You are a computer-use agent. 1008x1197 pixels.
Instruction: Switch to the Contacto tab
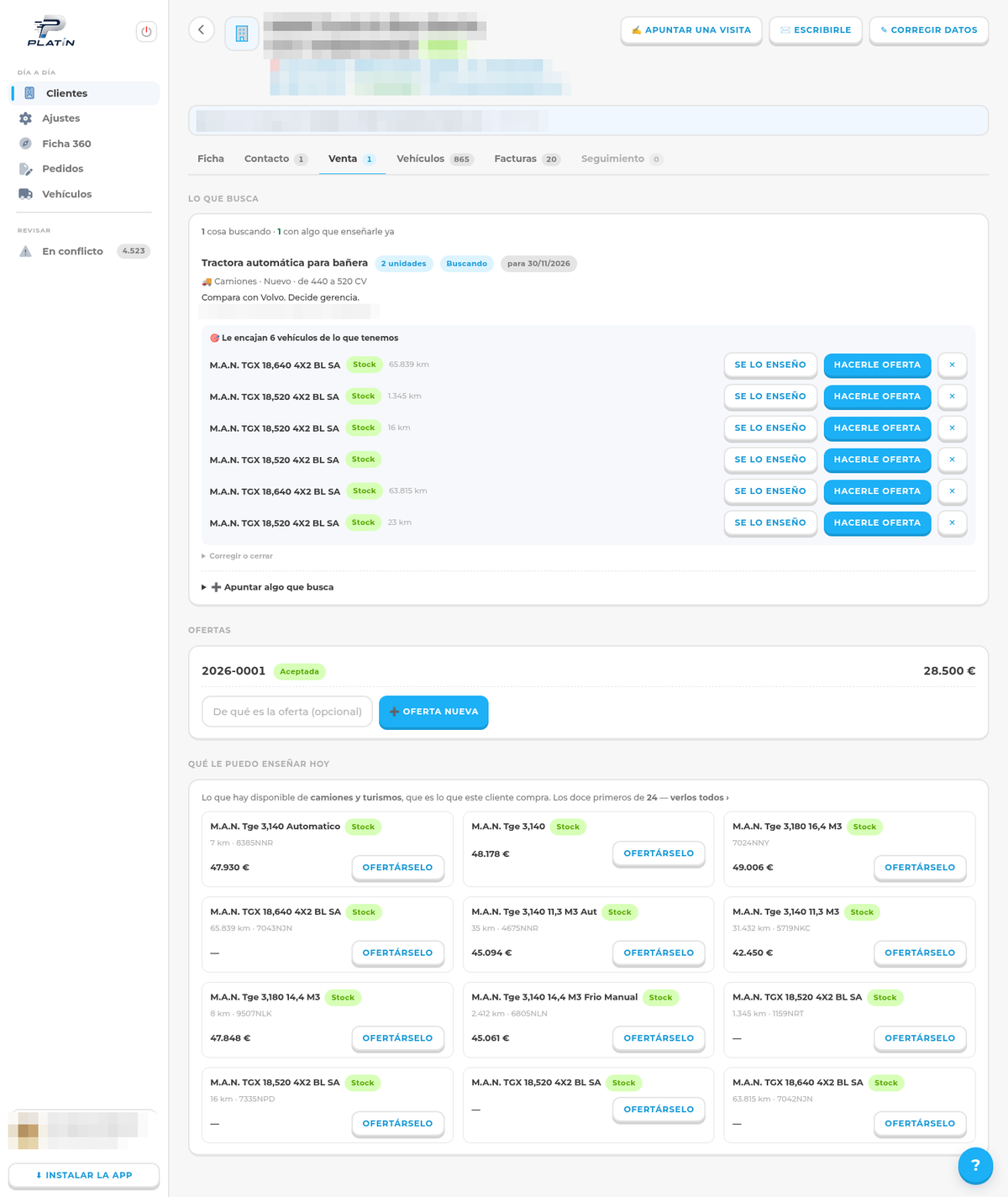tap(276, 159)
